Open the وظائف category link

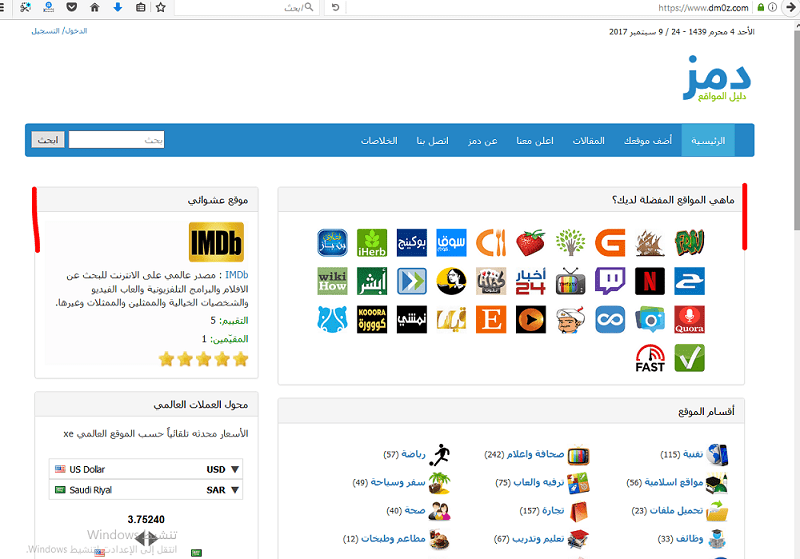(690, 539)
